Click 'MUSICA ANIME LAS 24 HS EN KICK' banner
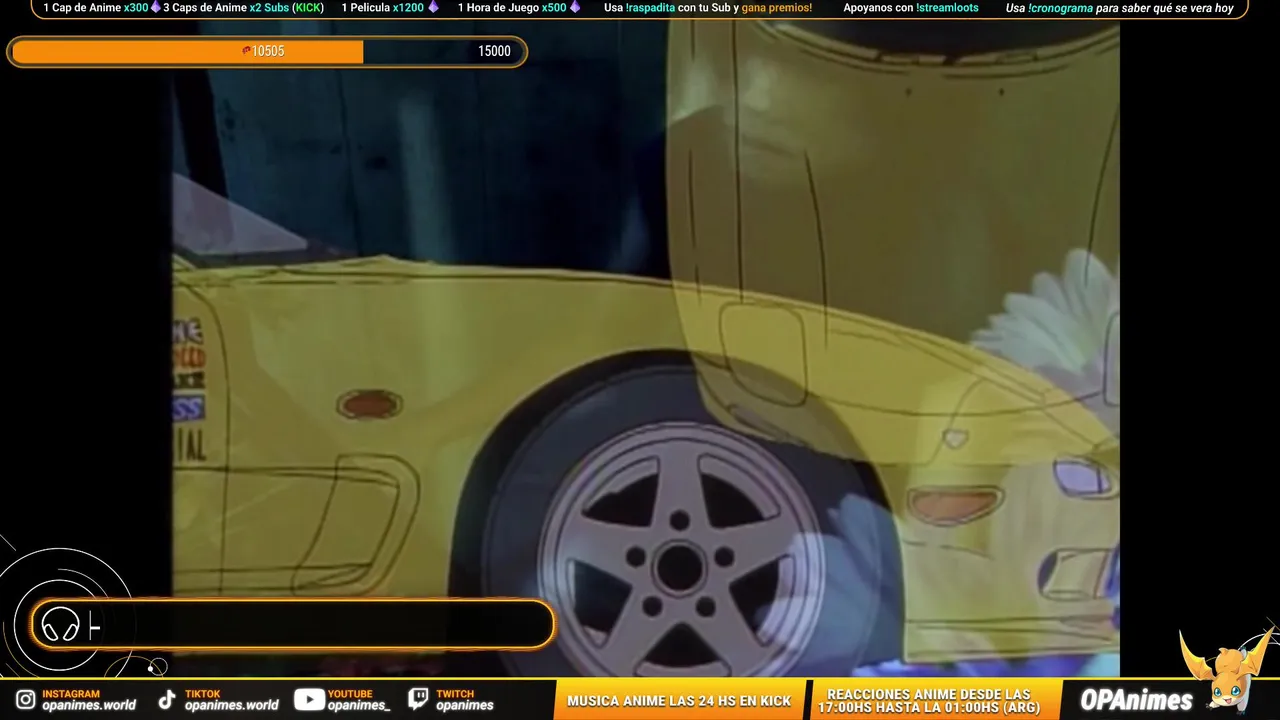Screen dimensions: 1280x720 click(x=679, y=701)
